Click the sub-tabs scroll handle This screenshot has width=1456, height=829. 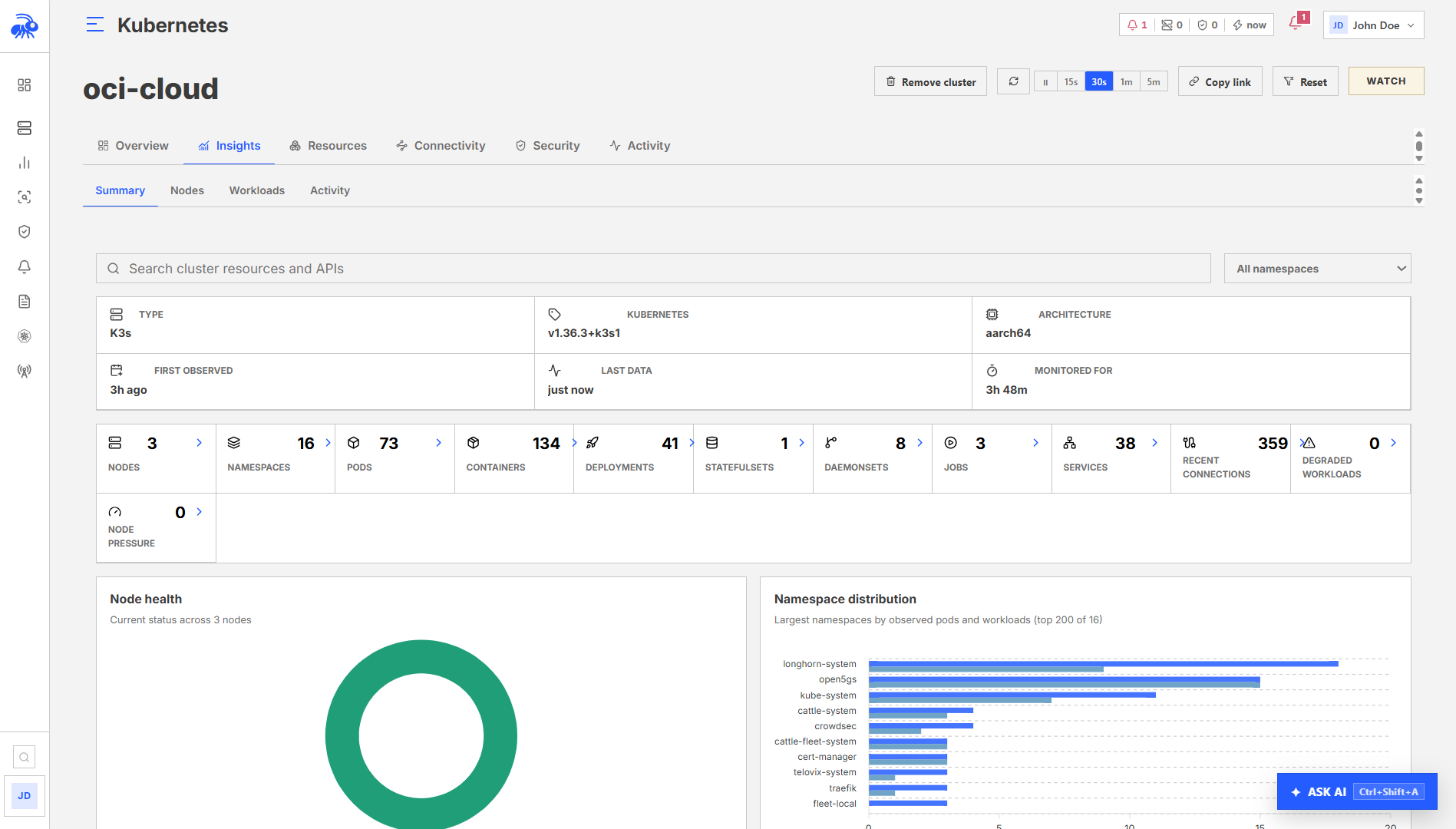point(1419,190)
